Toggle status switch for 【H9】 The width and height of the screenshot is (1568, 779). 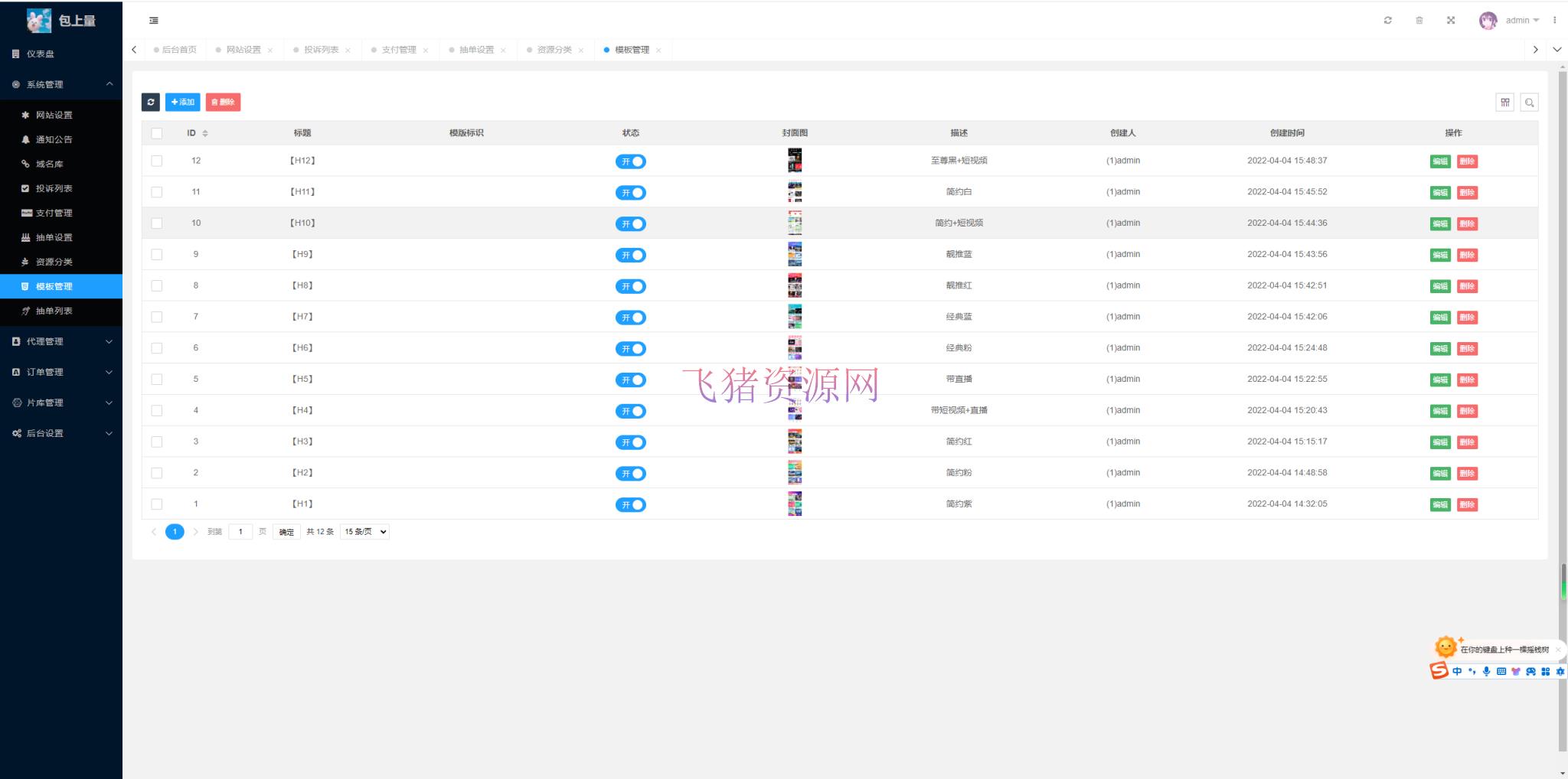click(x=631, y=255)
